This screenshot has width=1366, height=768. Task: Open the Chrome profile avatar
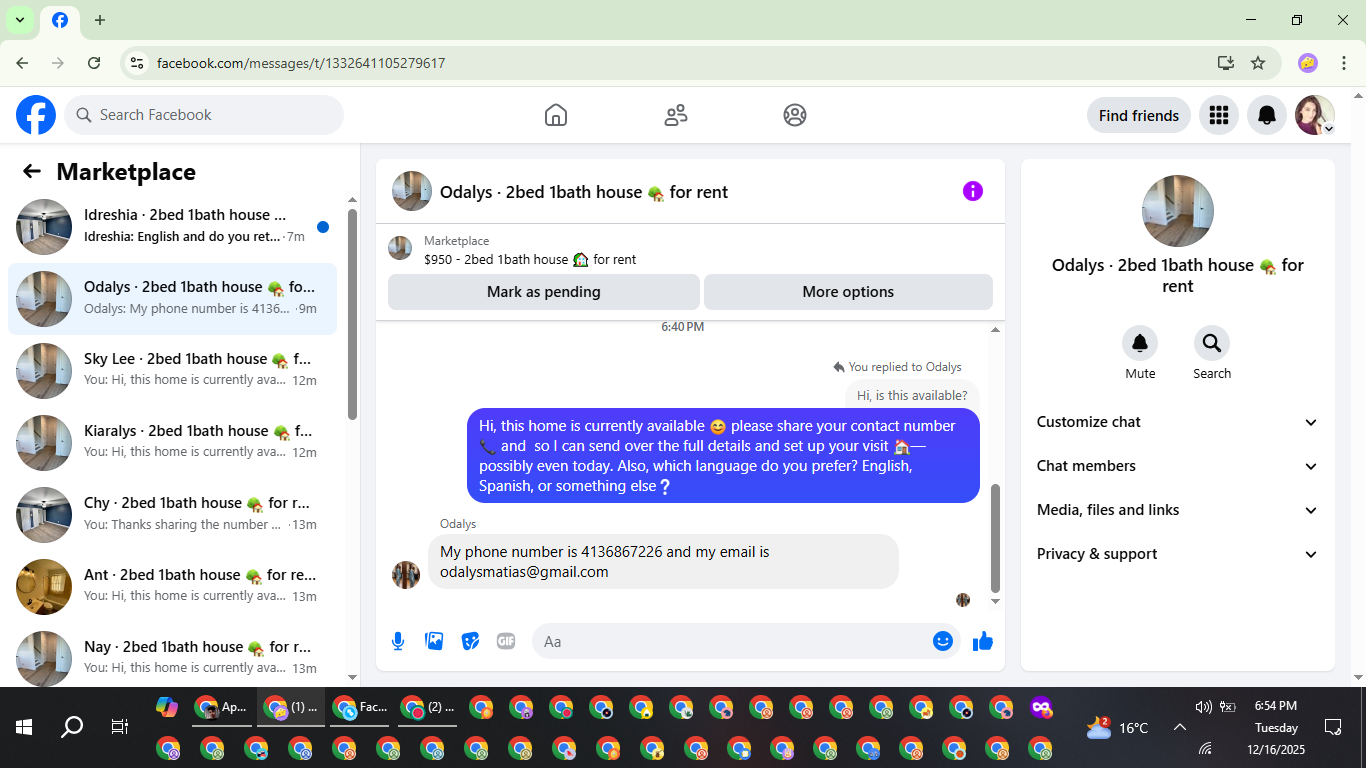[1308, 63]
